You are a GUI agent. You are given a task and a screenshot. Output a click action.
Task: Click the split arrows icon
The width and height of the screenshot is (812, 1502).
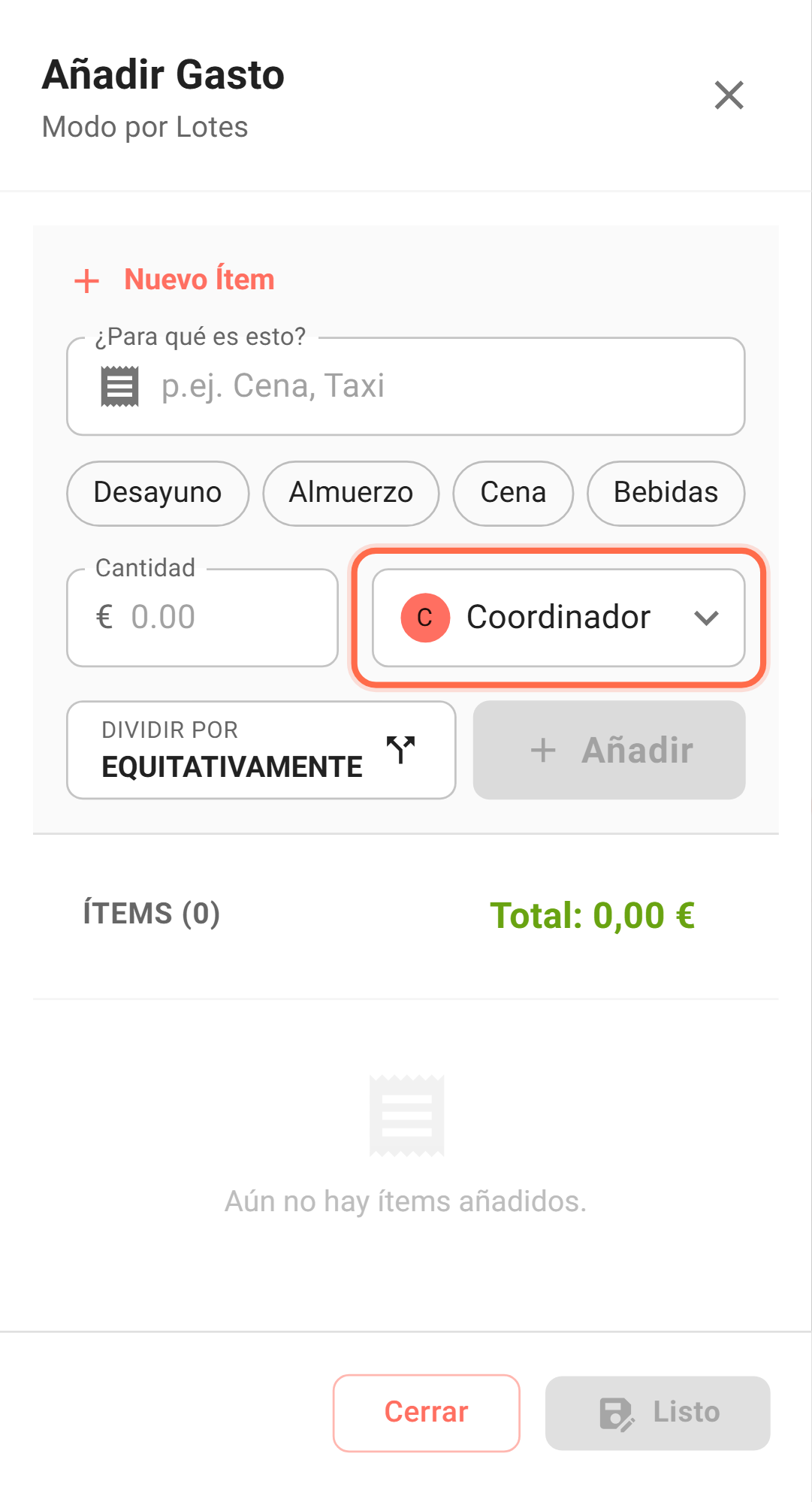[x=401, y=749]
